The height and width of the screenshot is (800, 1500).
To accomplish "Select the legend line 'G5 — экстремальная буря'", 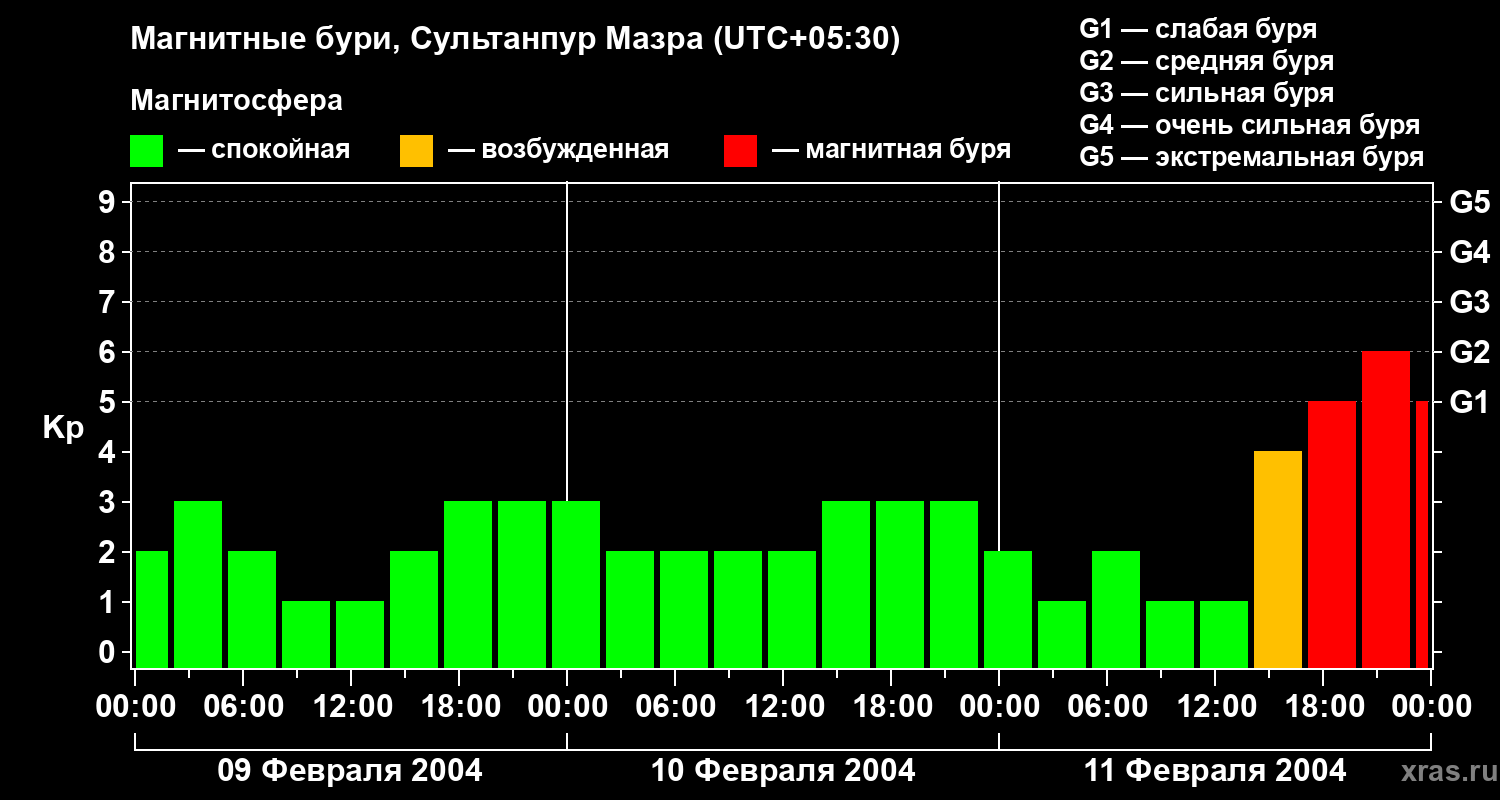I will [x=1252, y=157].
